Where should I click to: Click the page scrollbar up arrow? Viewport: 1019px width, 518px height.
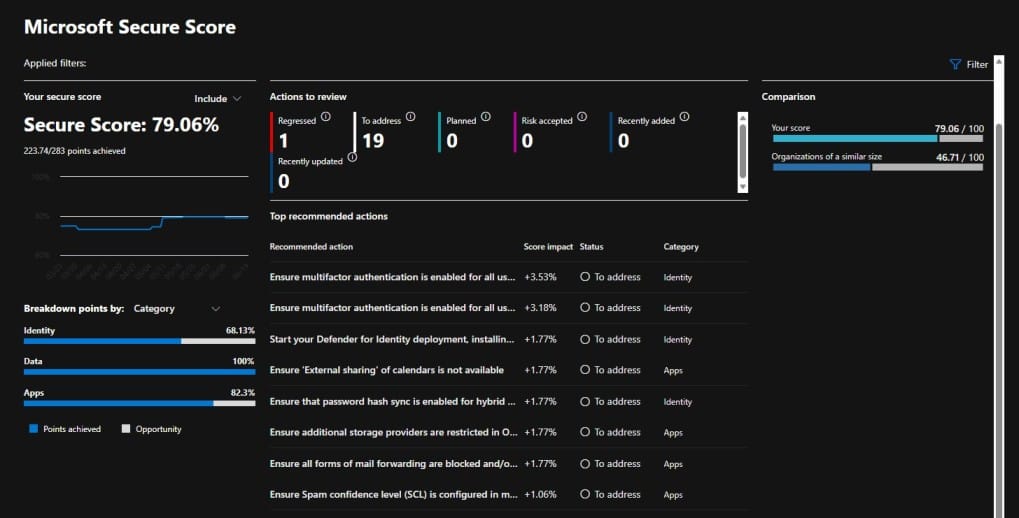[999, 61]
